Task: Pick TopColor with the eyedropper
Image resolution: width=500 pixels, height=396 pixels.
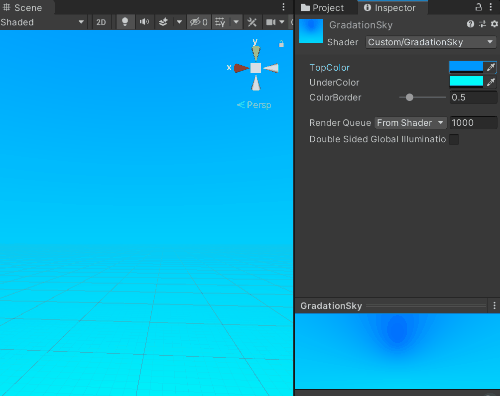Action: (491, 67)
